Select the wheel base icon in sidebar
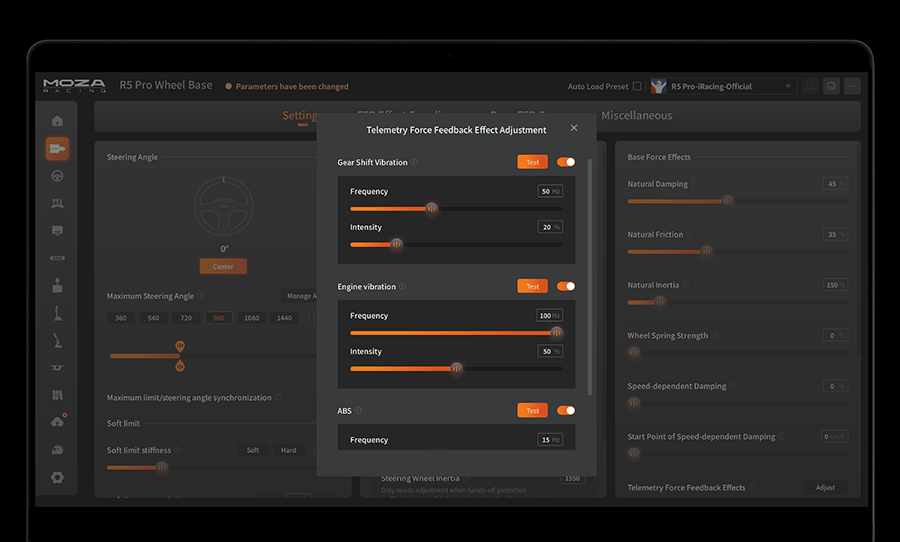The image size is (900, 542). click(x=57, y=149)
